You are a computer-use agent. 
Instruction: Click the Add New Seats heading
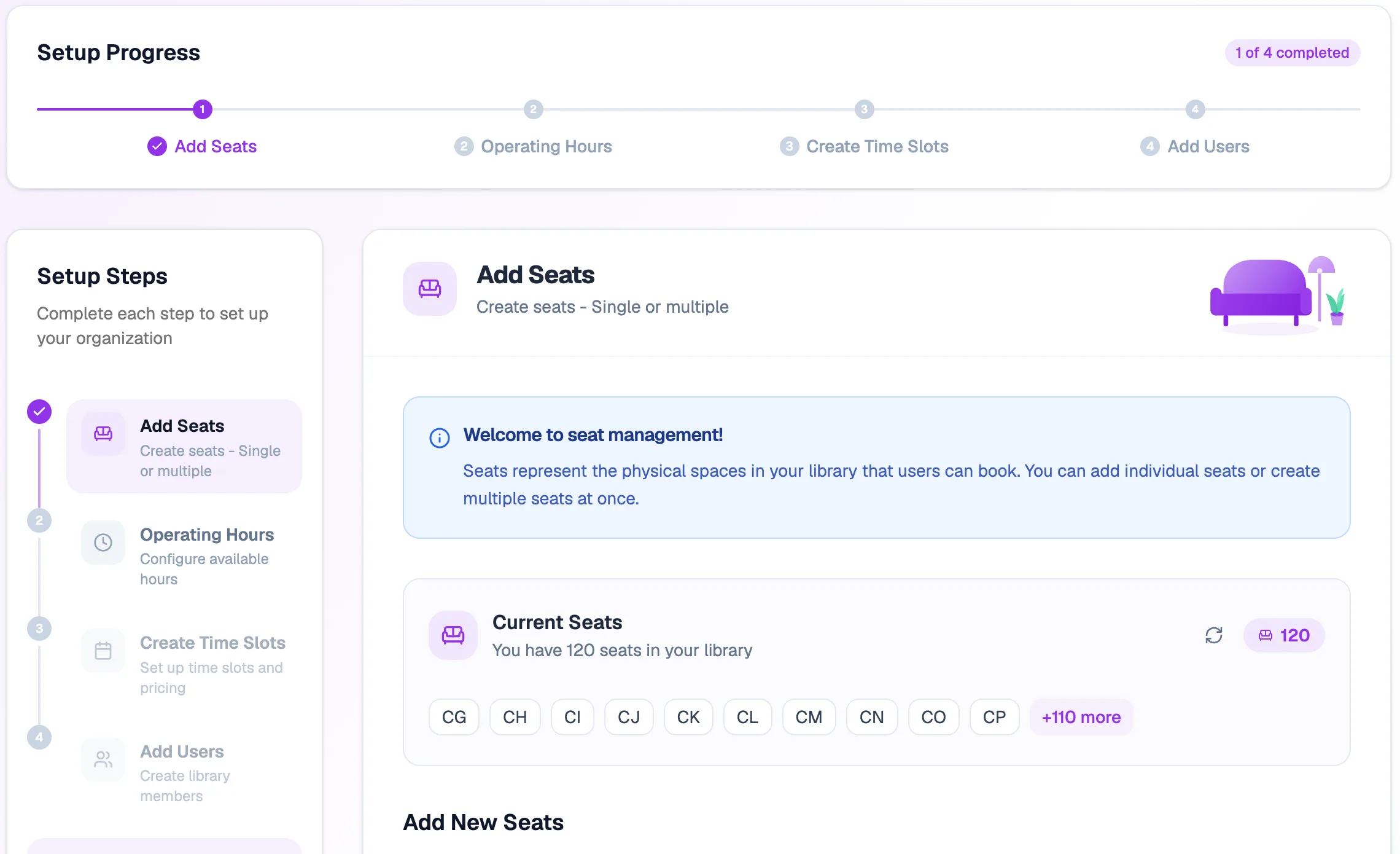pos(483,822)
